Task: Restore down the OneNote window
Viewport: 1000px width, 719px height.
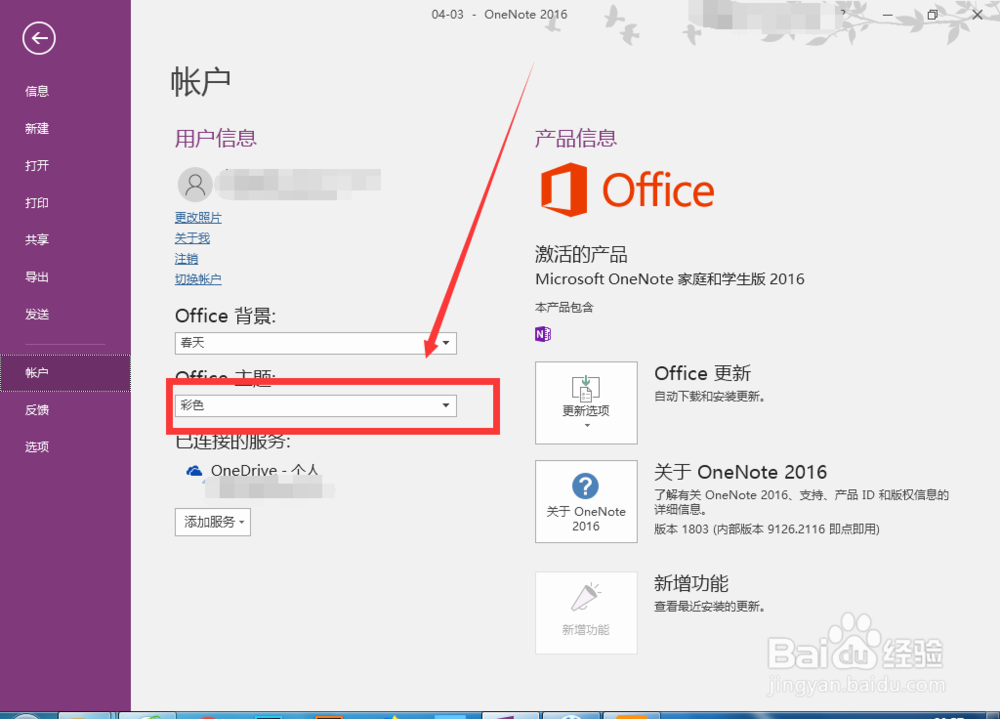Action: coord(932,14)
